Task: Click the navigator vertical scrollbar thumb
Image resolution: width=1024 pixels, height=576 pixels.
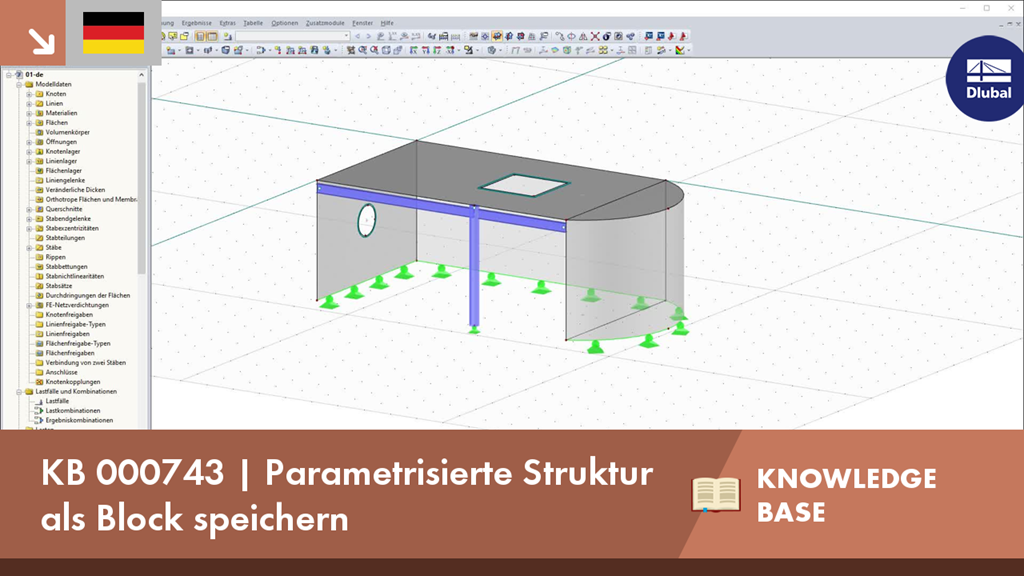Action: (x=141, y=176)
